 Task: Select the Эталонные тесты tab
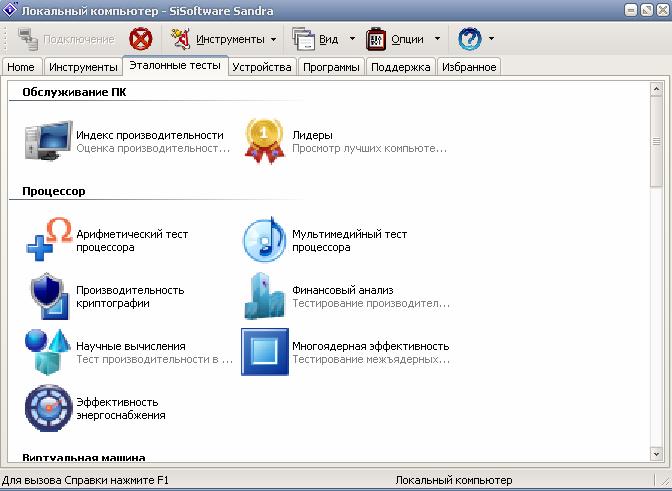pos(175,65)
